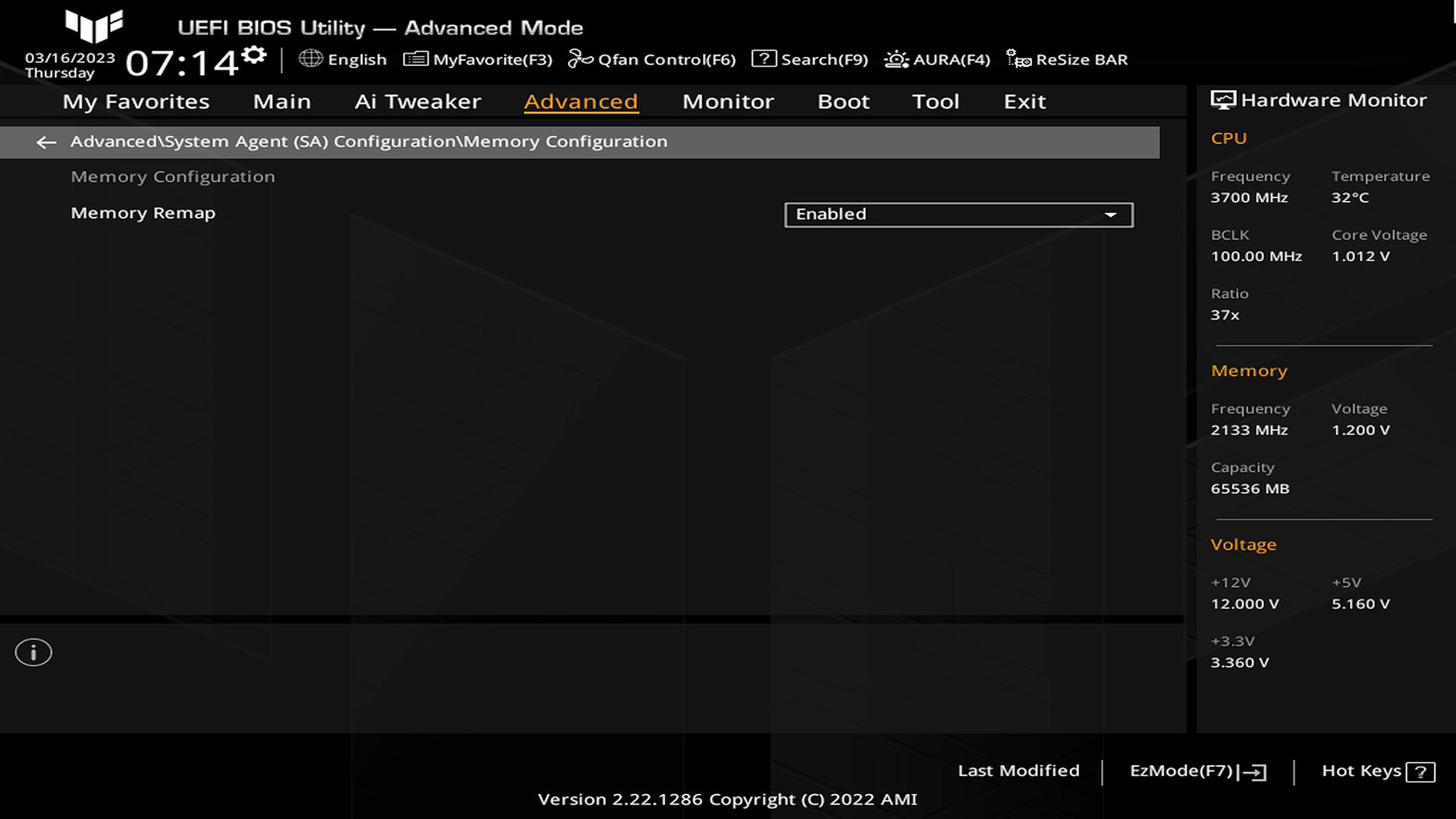Image resolution: width=1456 pixels, height=819 pixels.
Task: Click the info icon in help panel
Action: (x=33, y=652)
